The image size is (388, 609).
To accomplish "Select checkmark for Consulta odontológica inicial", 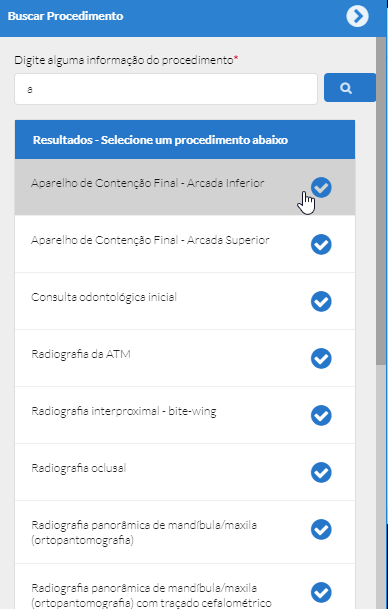I will (321, 301).
